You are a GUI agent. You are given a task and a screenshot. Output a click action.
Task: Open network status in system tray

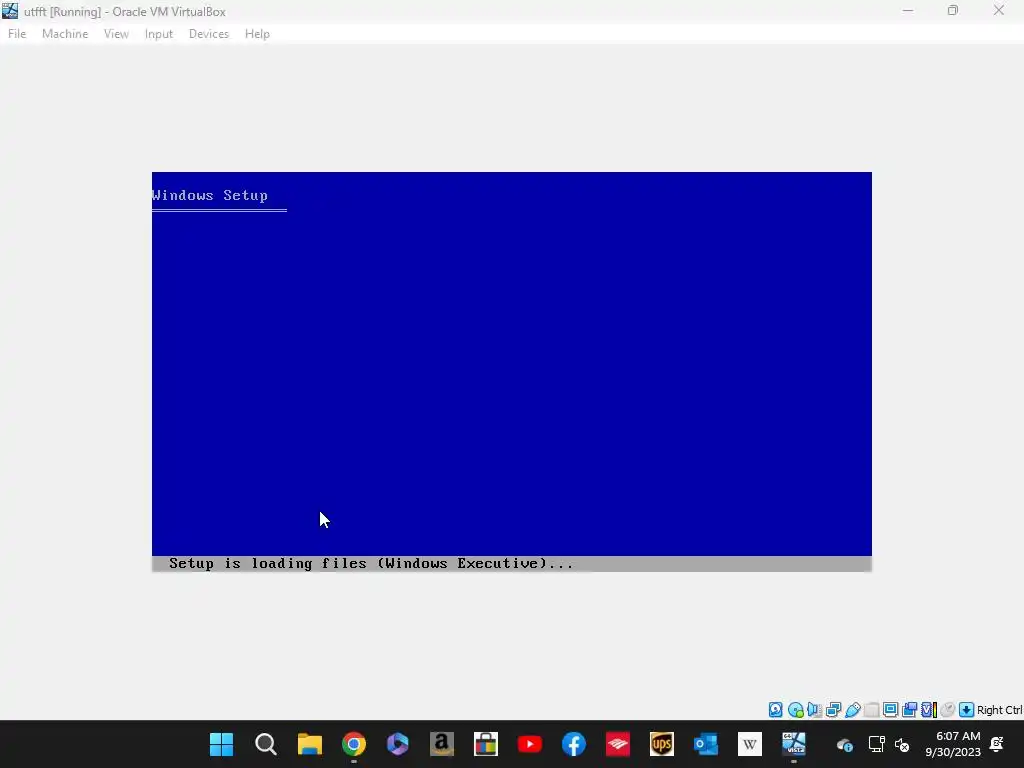click(x=876, y=744)
